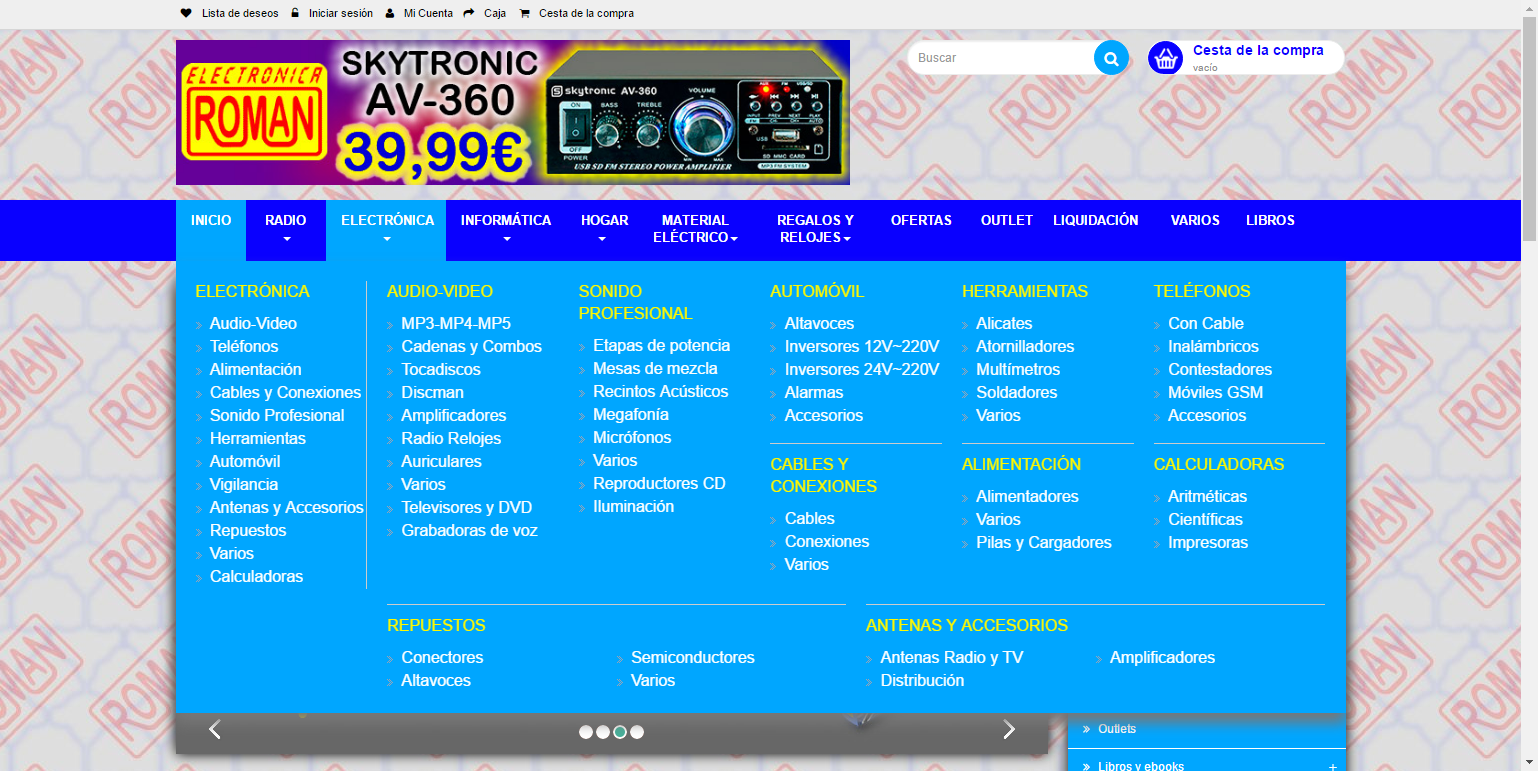Open the Automóvil heading link
Image resolution: width=1538 pixels, height=771 pixels.
(x=817, y=291)
